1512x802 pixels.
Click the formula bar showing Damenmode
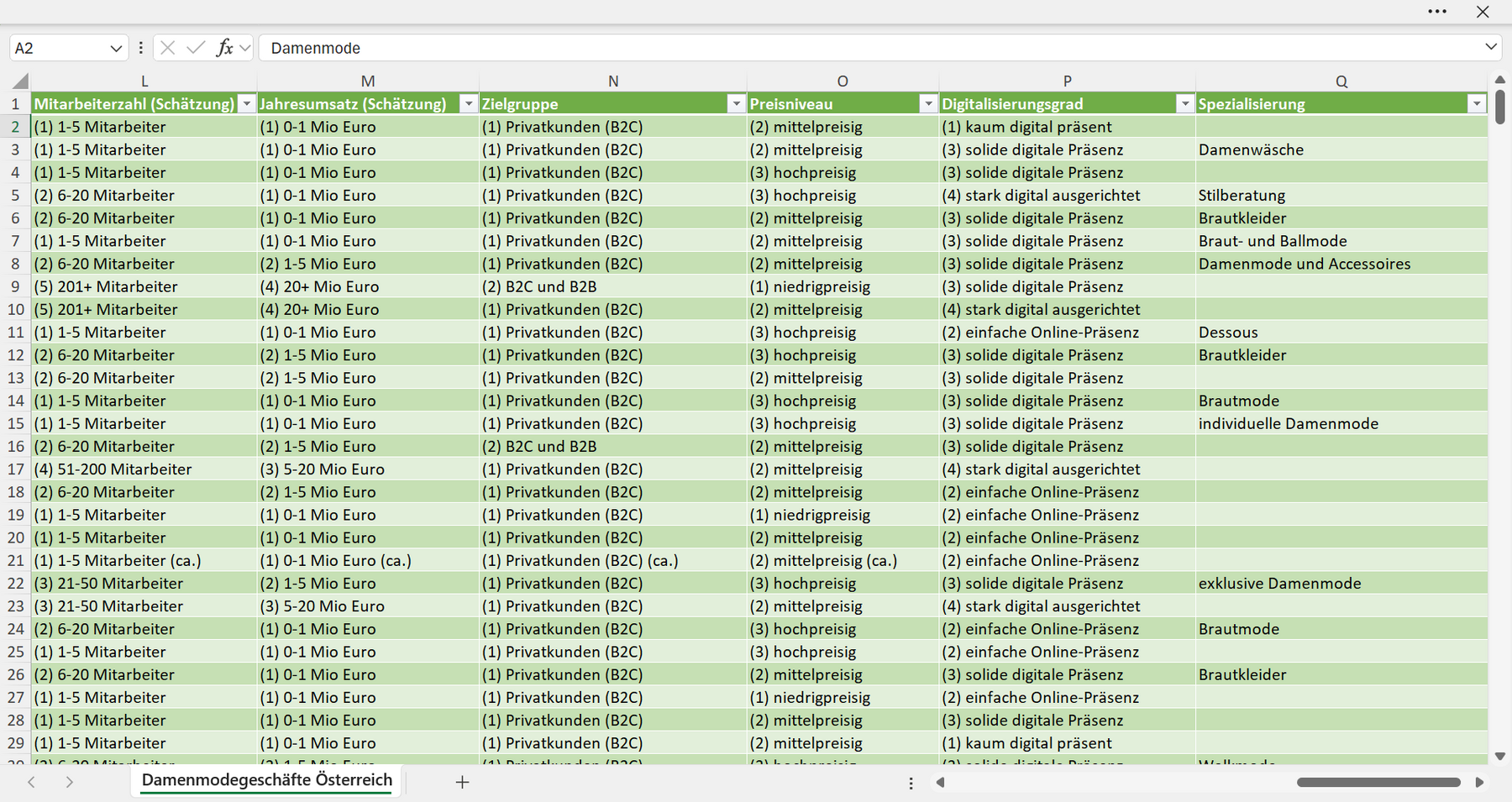[x=869, y=48]
